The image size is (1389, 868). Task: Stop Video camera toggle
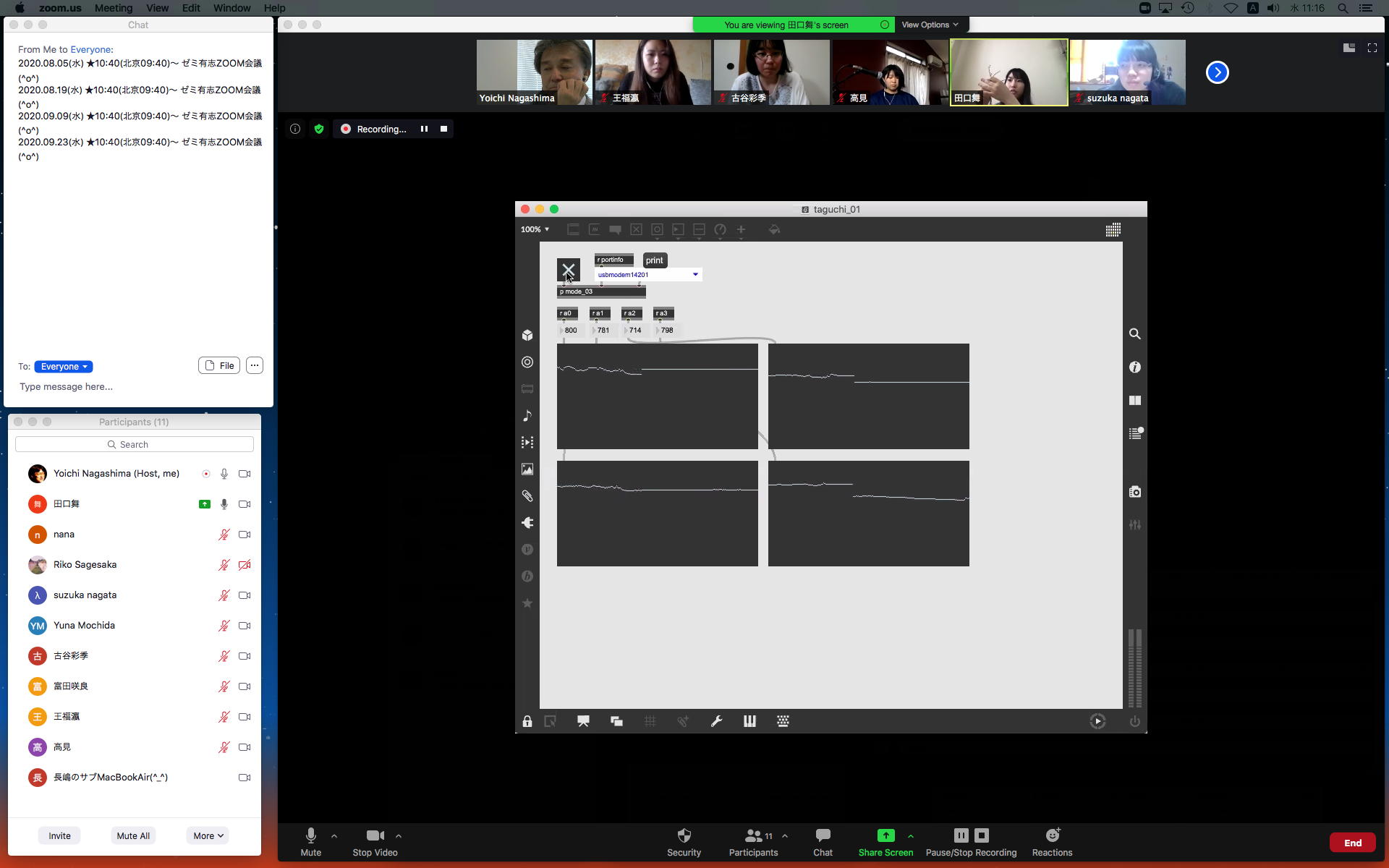(375, 835)
